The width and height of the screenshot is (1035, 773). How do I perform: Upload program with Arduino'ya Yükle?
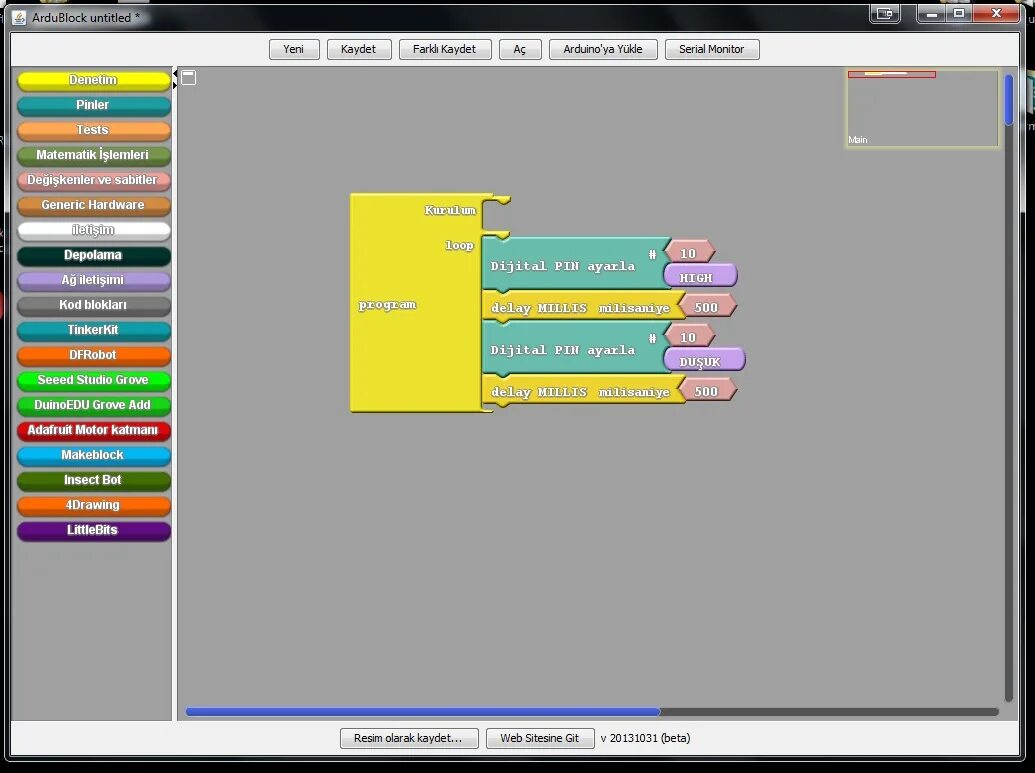(603, 50)
